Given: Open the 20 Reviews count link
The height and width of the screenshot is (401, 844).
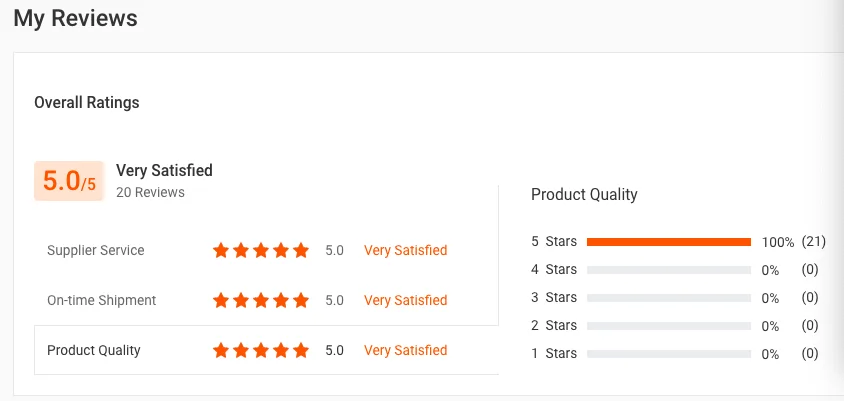Looking at the screenshot, I should (150, 192).
